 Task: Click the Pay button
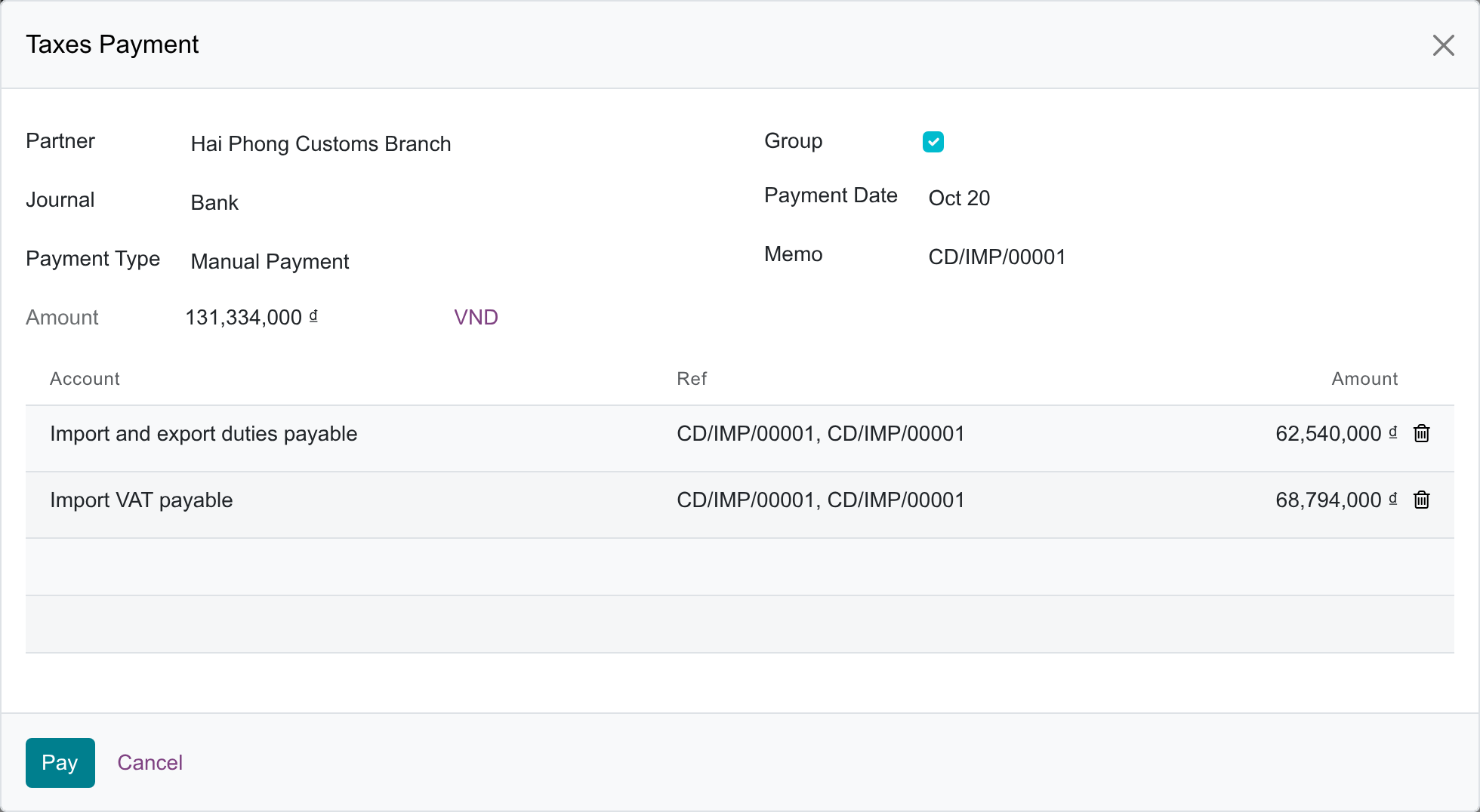click(x=60, y=763)
